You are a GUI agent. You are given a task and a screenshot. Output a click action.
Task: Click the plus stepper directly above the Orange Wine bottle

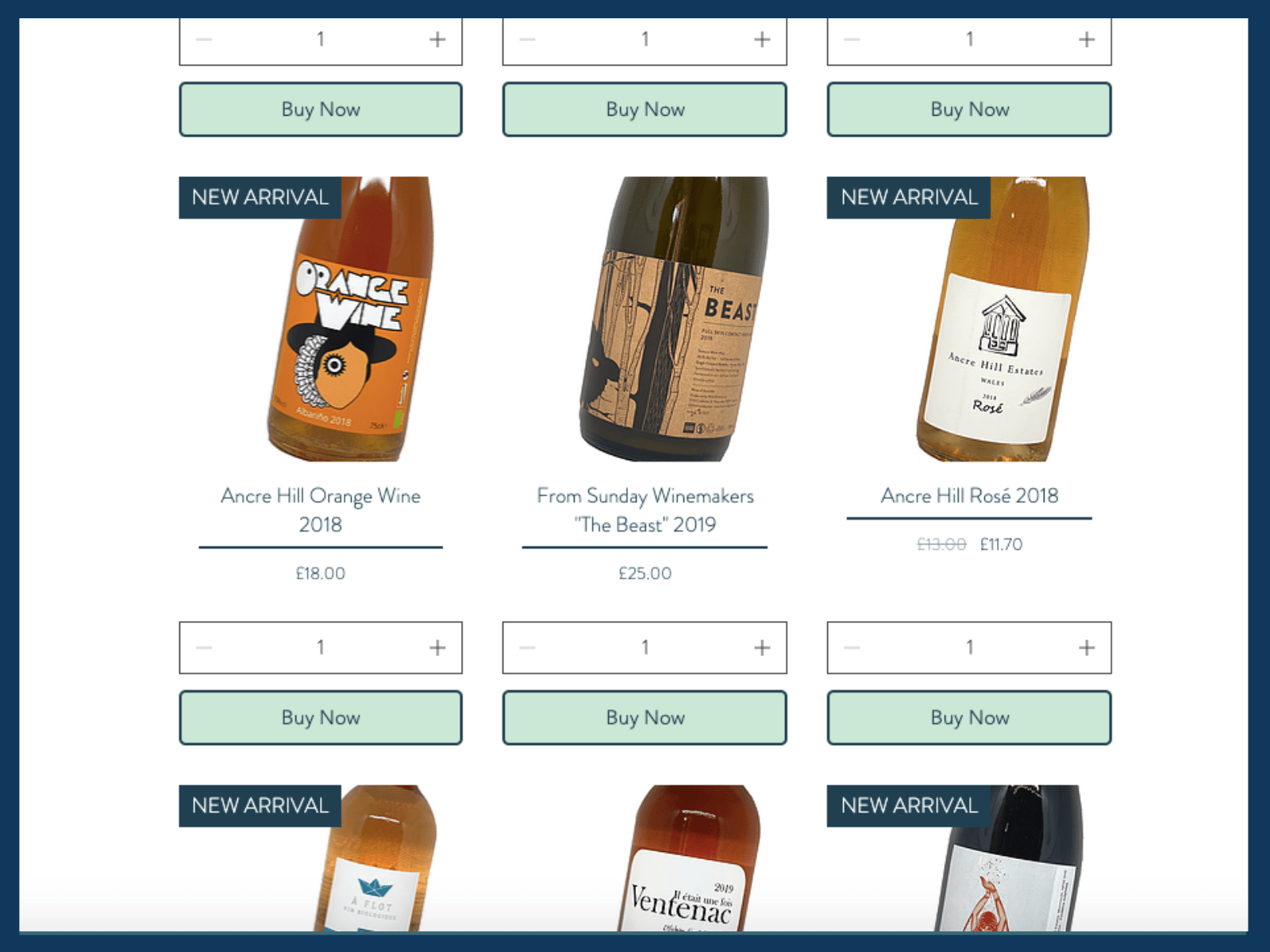437,40
